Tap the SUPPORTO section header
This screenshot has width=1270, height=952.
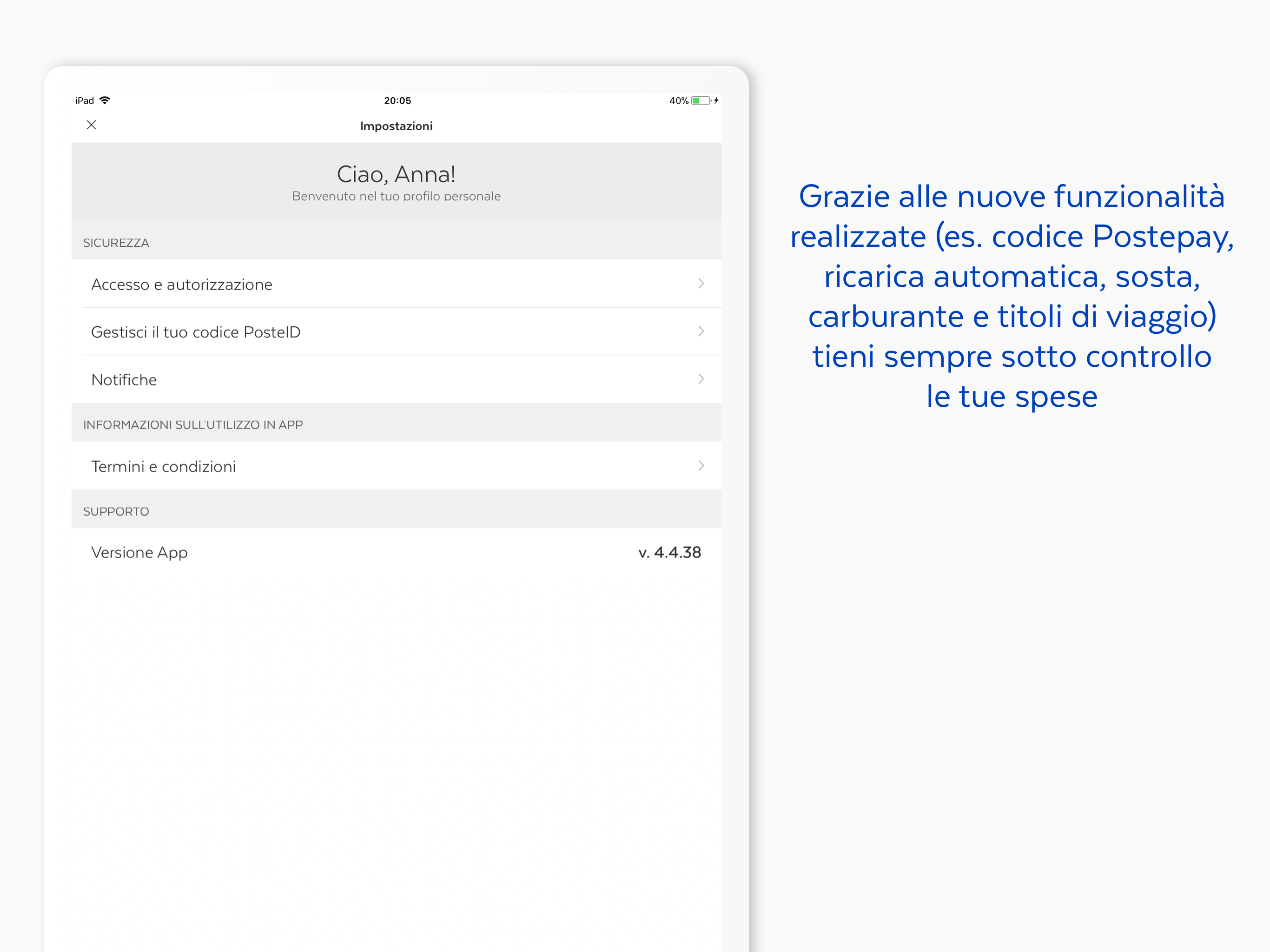coord(116,512)
